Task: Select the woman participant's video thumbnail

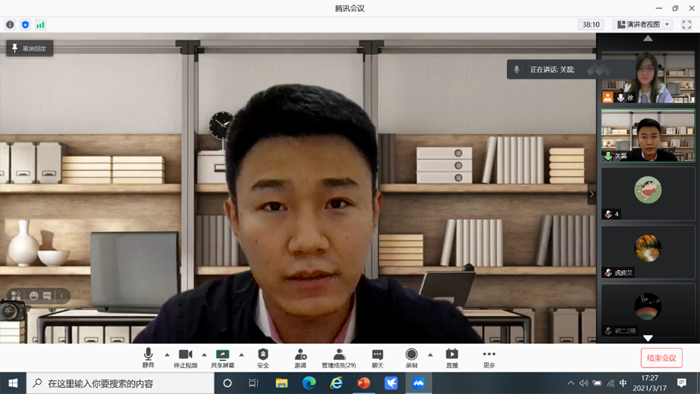Action: click(648, 77)
